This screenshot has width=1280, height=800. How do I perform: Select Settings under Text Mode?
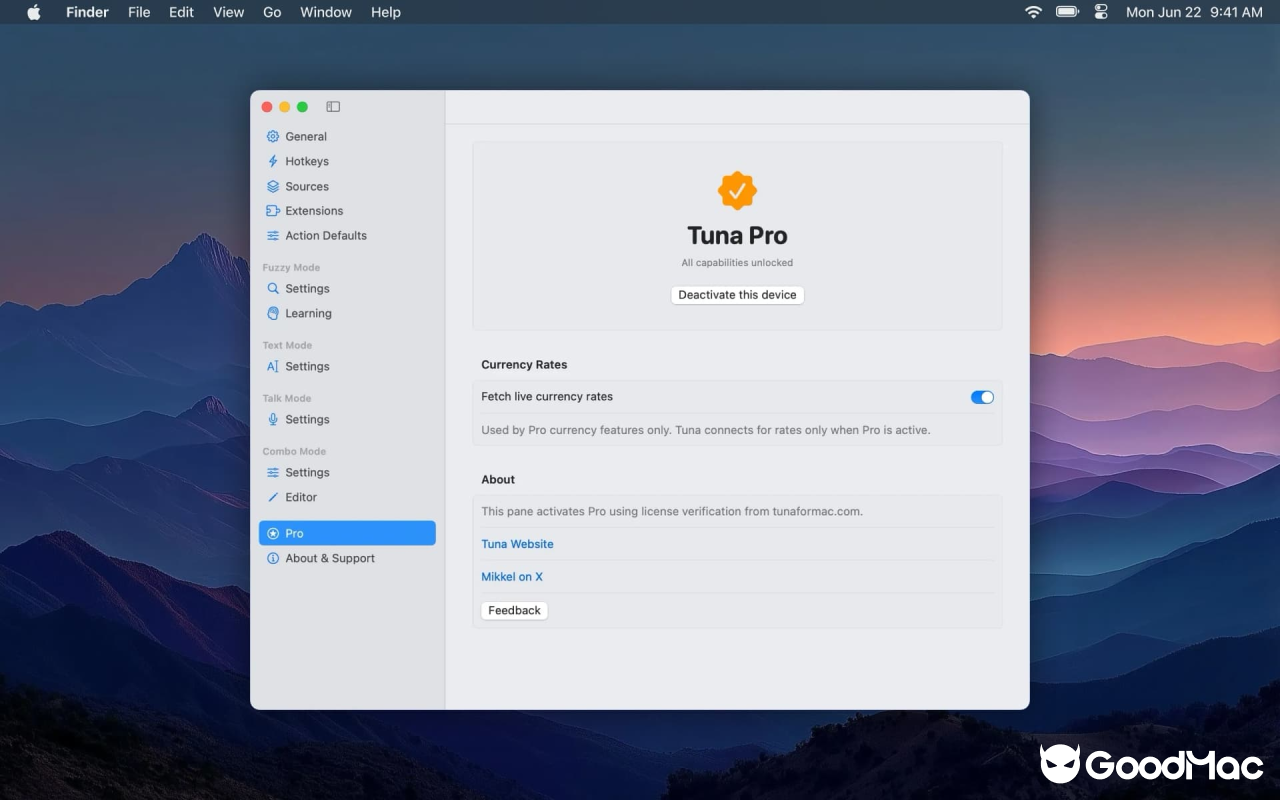pyautogui.click(x=347, y=366)
